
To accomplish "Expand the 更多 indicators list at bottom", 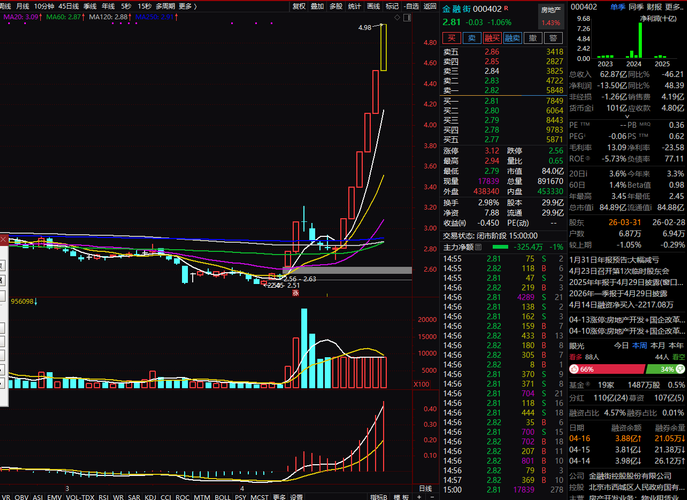I will click(279, 497).
